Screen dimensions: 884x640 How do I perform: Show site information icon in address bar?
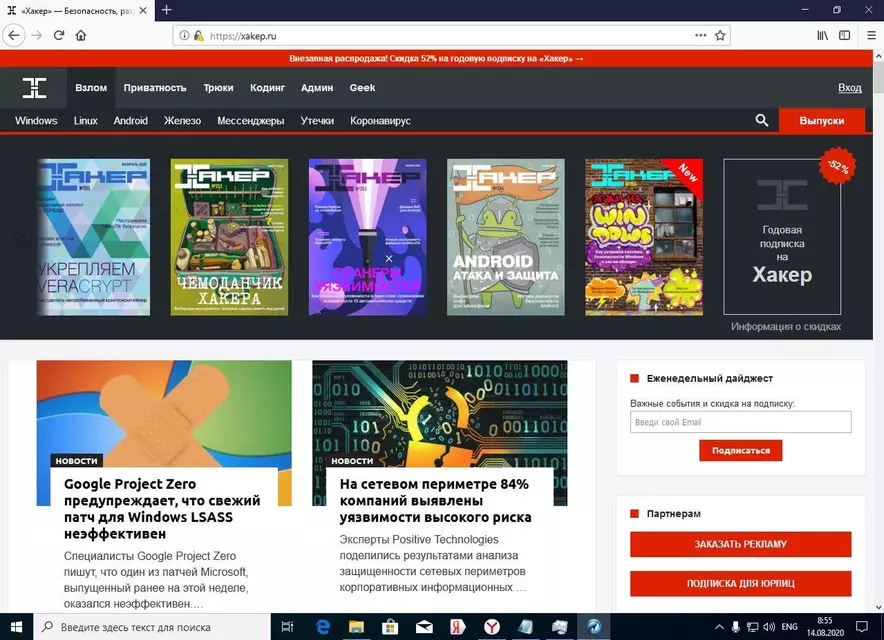tap(184, 36)
